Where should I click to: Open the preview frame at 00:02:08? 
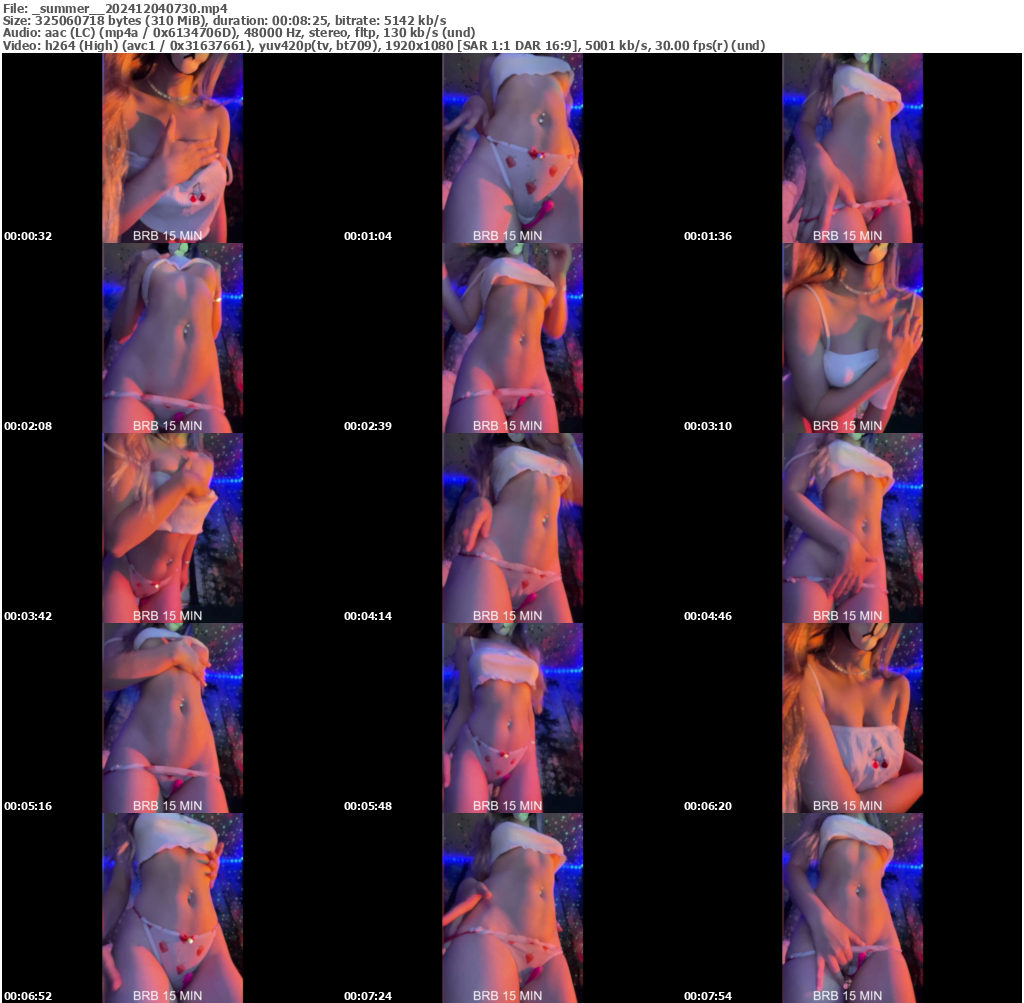tap(171, 337)
